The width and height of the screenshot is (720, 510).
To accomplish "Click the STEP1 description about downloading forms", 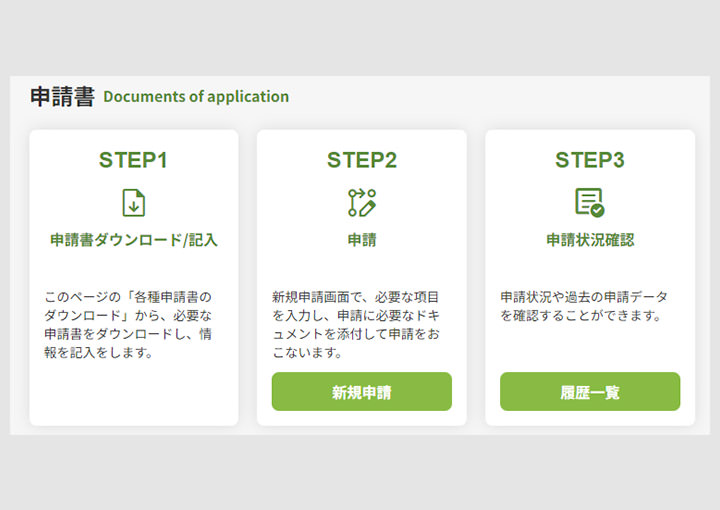I will (x=130, y=325).
